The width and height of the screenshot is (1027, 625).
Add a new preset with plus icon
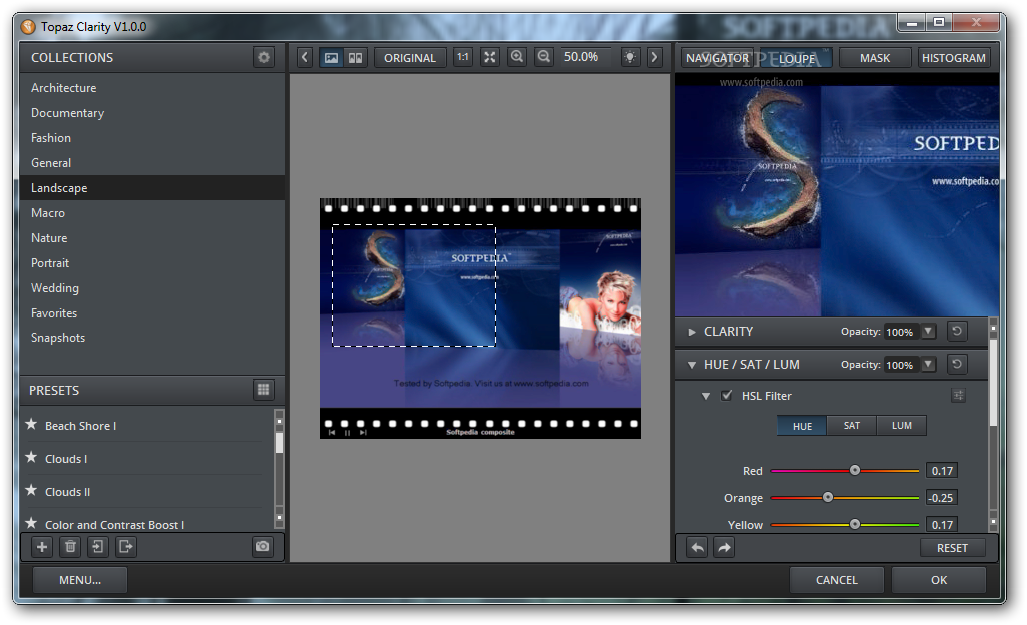(x=42, y=546)
